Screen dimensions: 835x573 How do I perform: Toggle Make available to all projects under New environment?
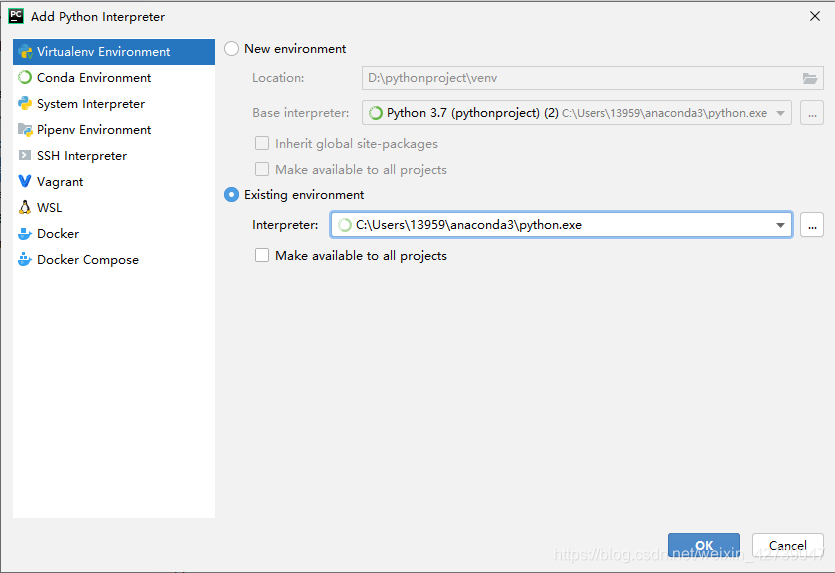[x=262, y=169]
